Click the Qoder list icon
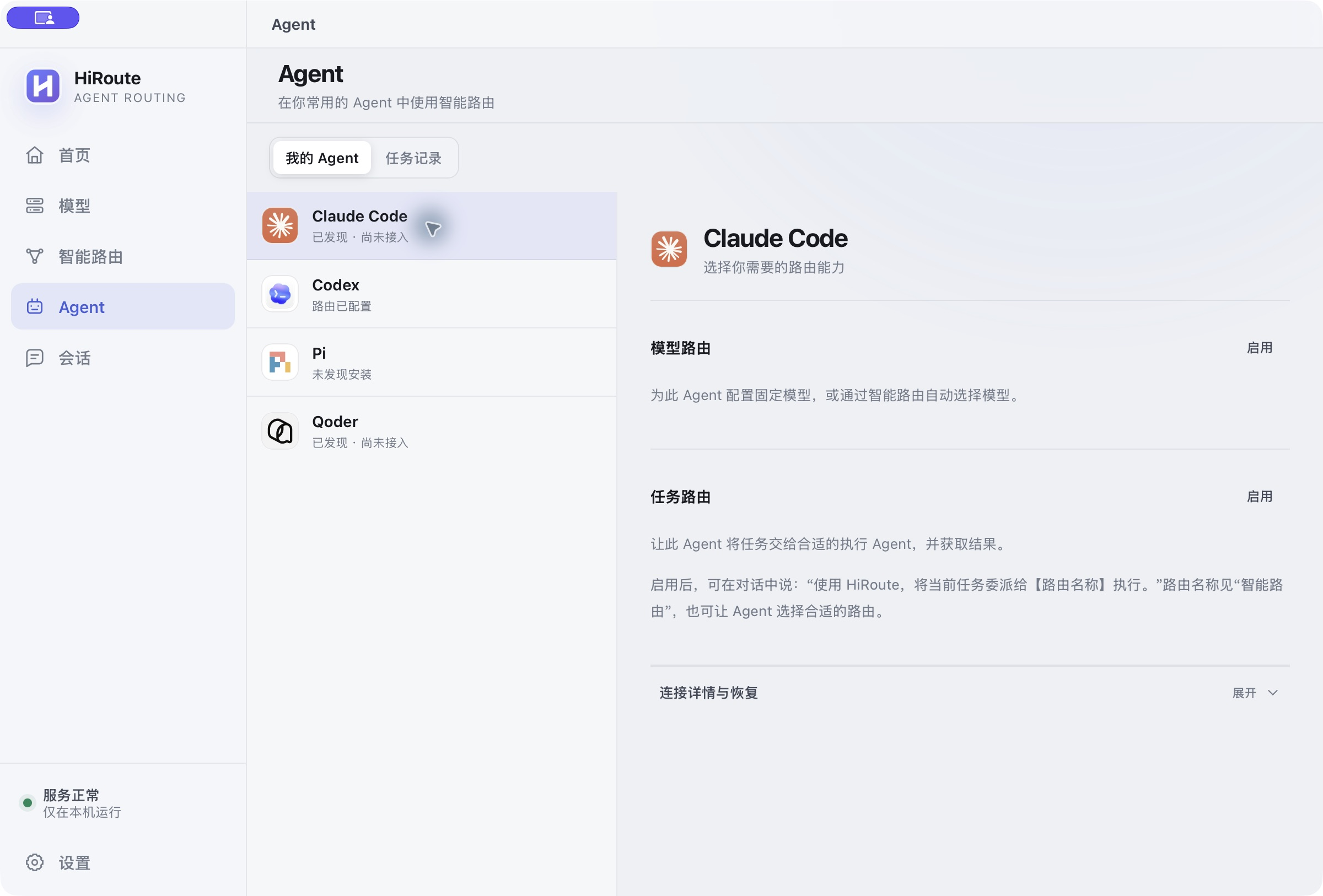 point(280,431)
